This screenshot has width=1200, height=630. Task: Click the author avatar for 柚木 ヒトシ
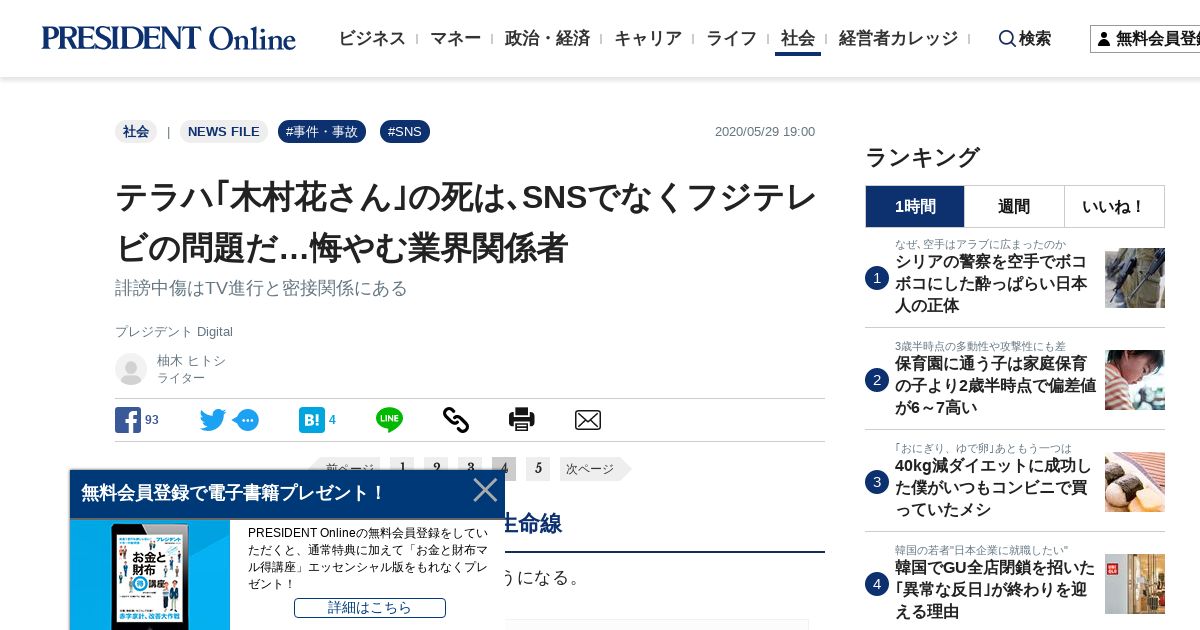click(x=131, y=369)
